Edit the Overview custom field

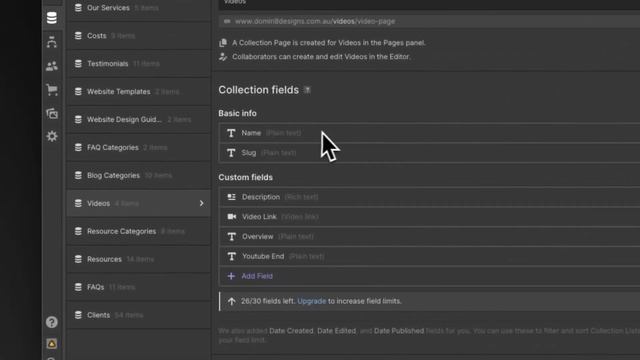click(x=429, y=237)
